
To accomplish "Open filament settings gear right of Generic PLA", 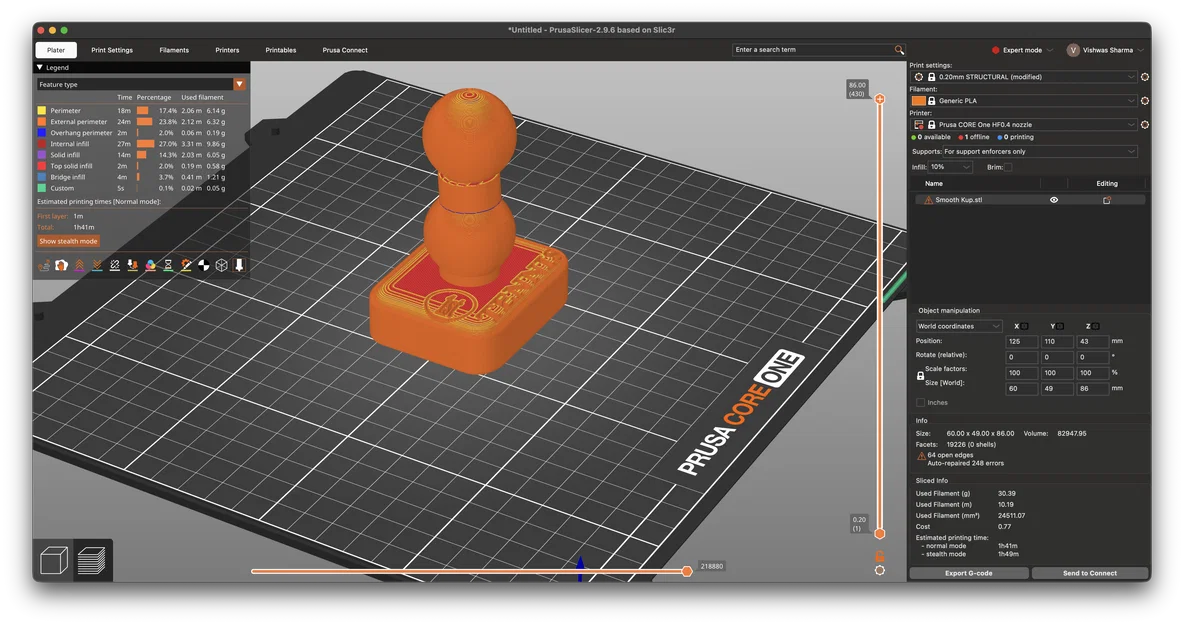I will coord(1145,100).
